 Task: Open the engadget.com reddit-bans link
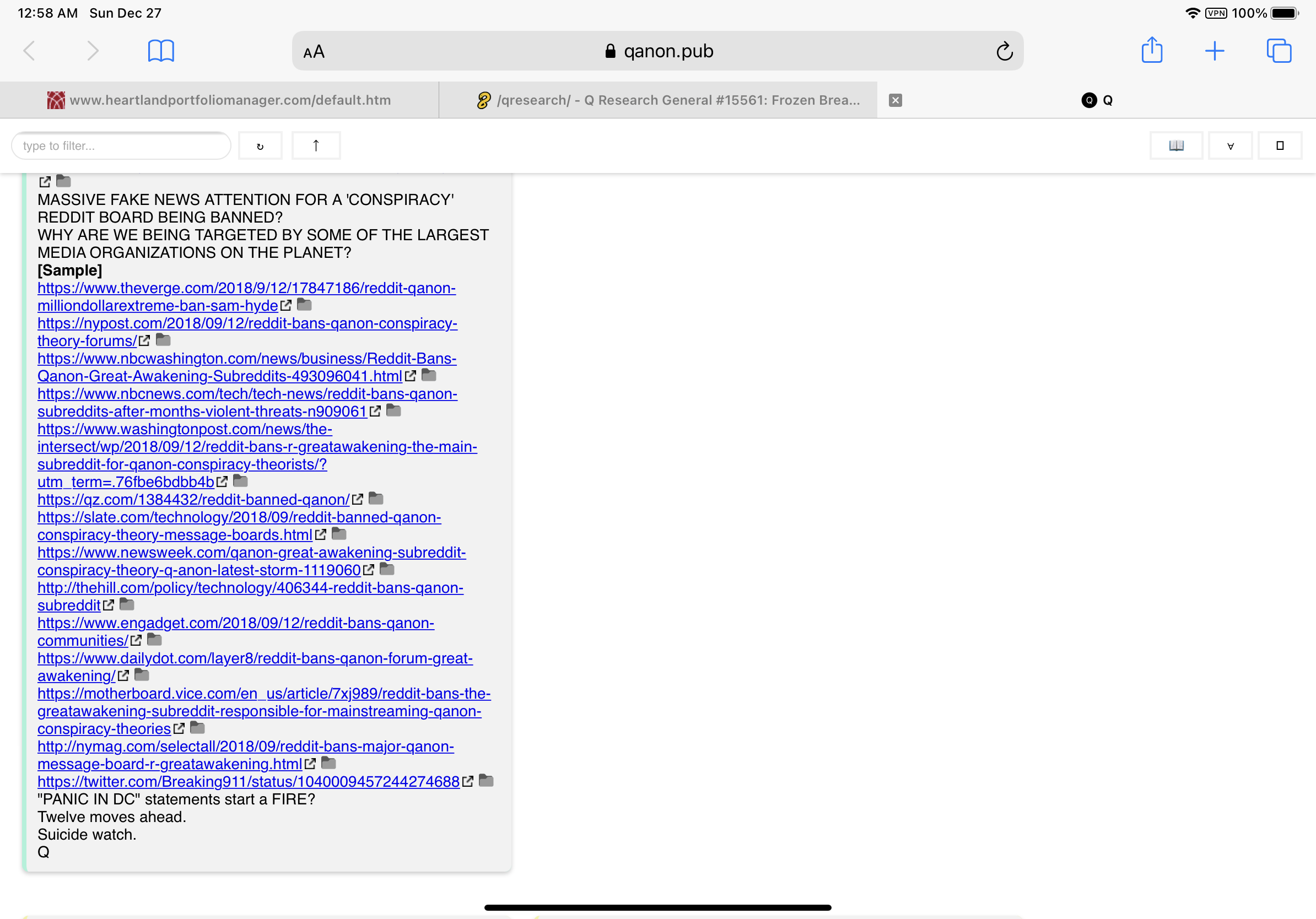point(235,632)
